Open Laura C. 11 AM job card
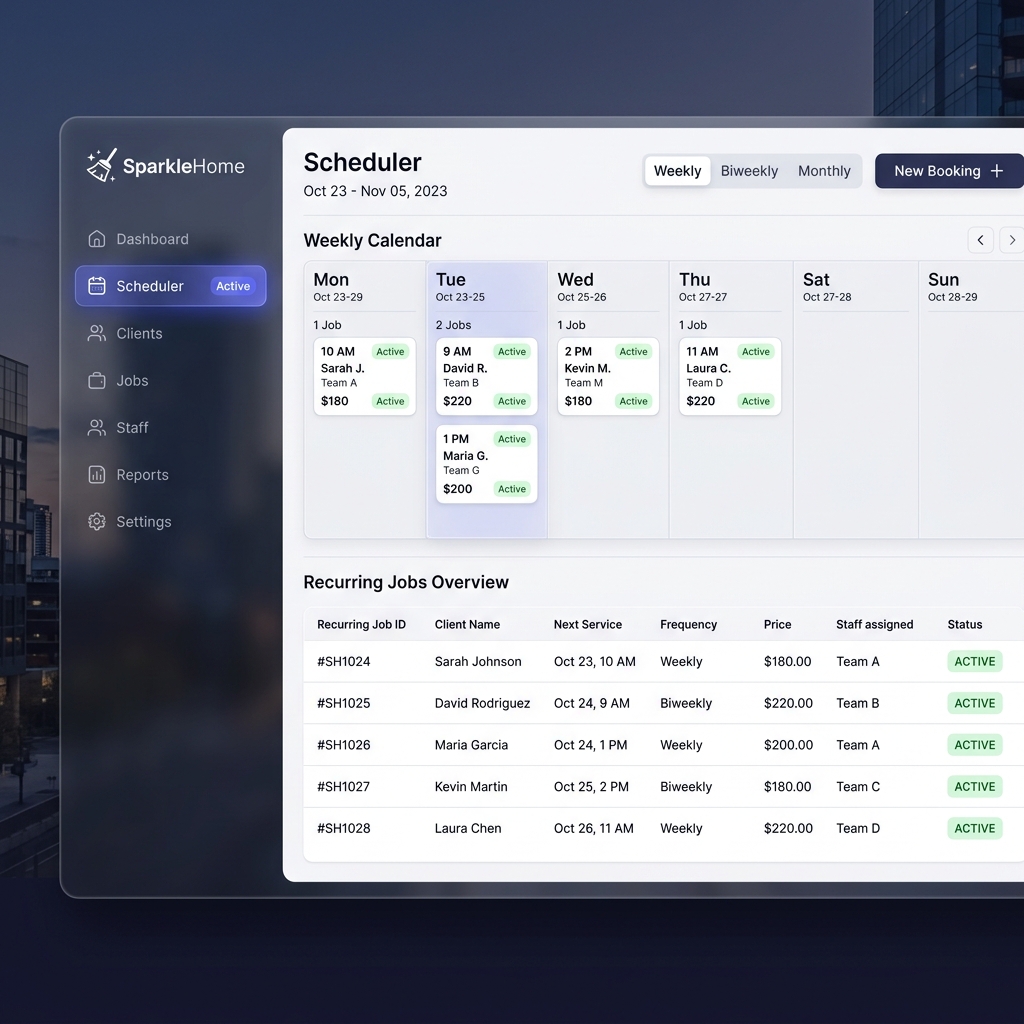 (730, 376)
